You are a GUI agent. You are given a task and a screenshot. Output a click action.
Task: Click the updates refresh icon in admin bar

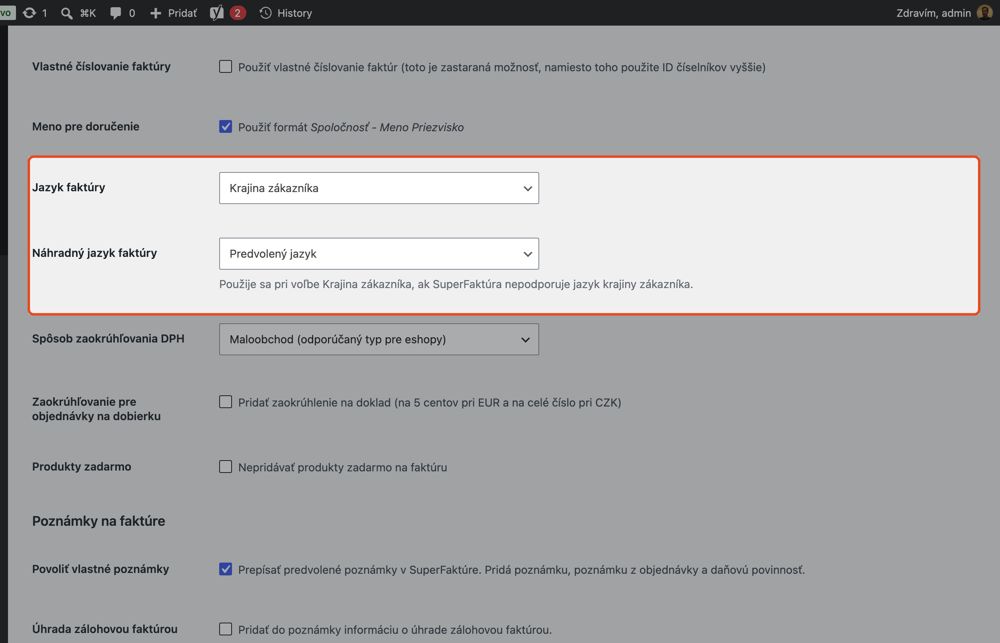[x=29, y=13]
